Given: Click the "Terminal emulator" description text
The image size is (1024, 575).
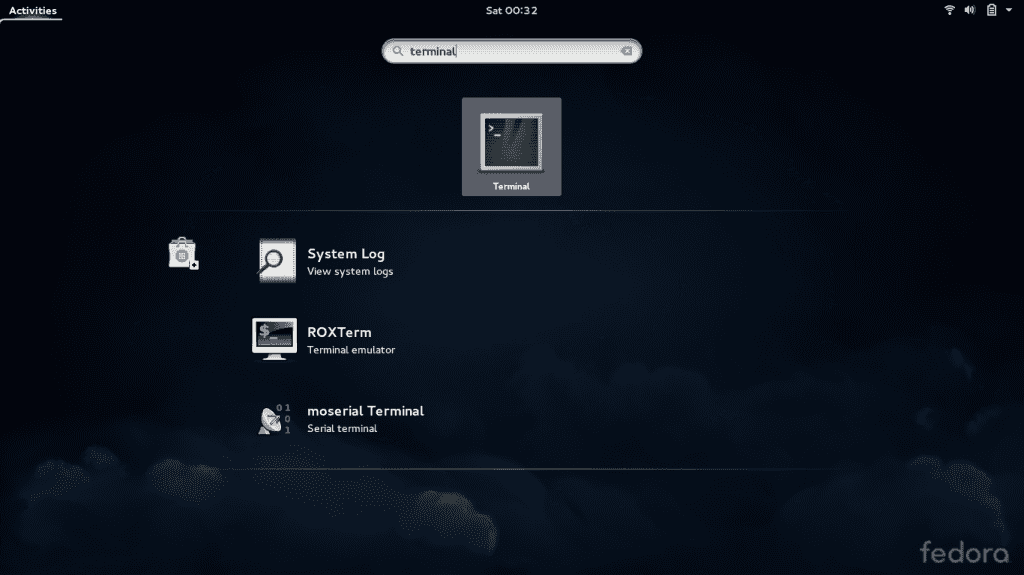Looking at the screenshot, I should pyautogui.click(x=351, y=350).
